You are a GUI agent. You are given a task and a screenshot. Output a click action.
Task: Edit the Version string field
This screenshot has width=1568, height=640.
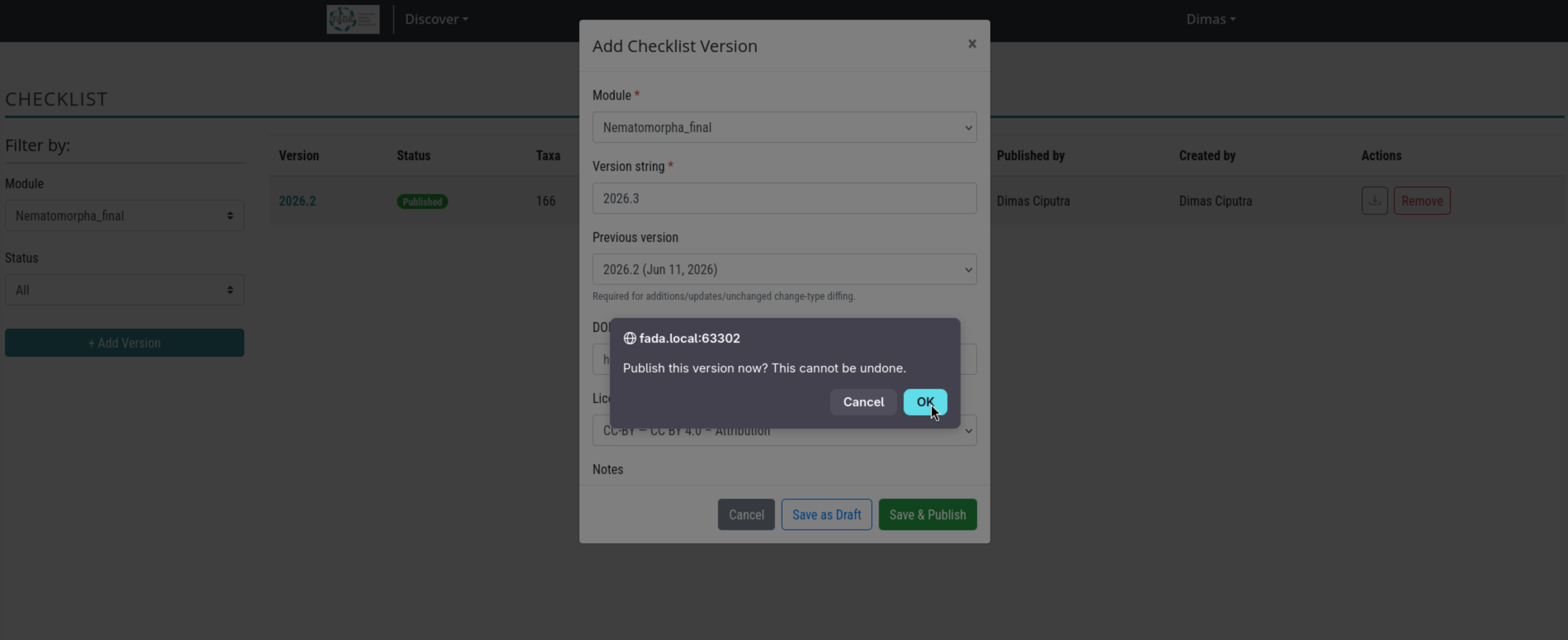pyautogui.click(x=784, y=199)
